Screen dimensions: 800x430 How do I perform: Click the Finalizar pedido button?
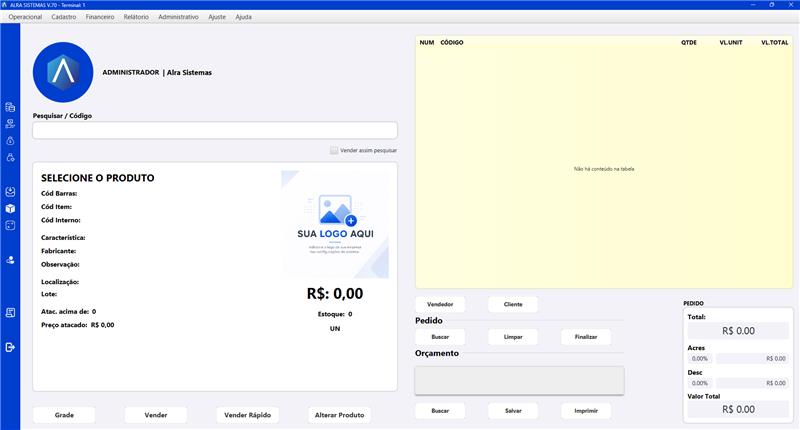(586, 337)
